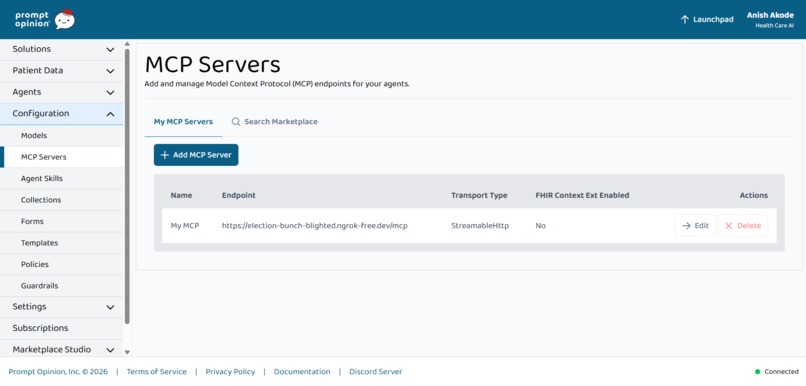Click the Endpoint column header
This screenshot has width=806, height=386.
[239, 195]
